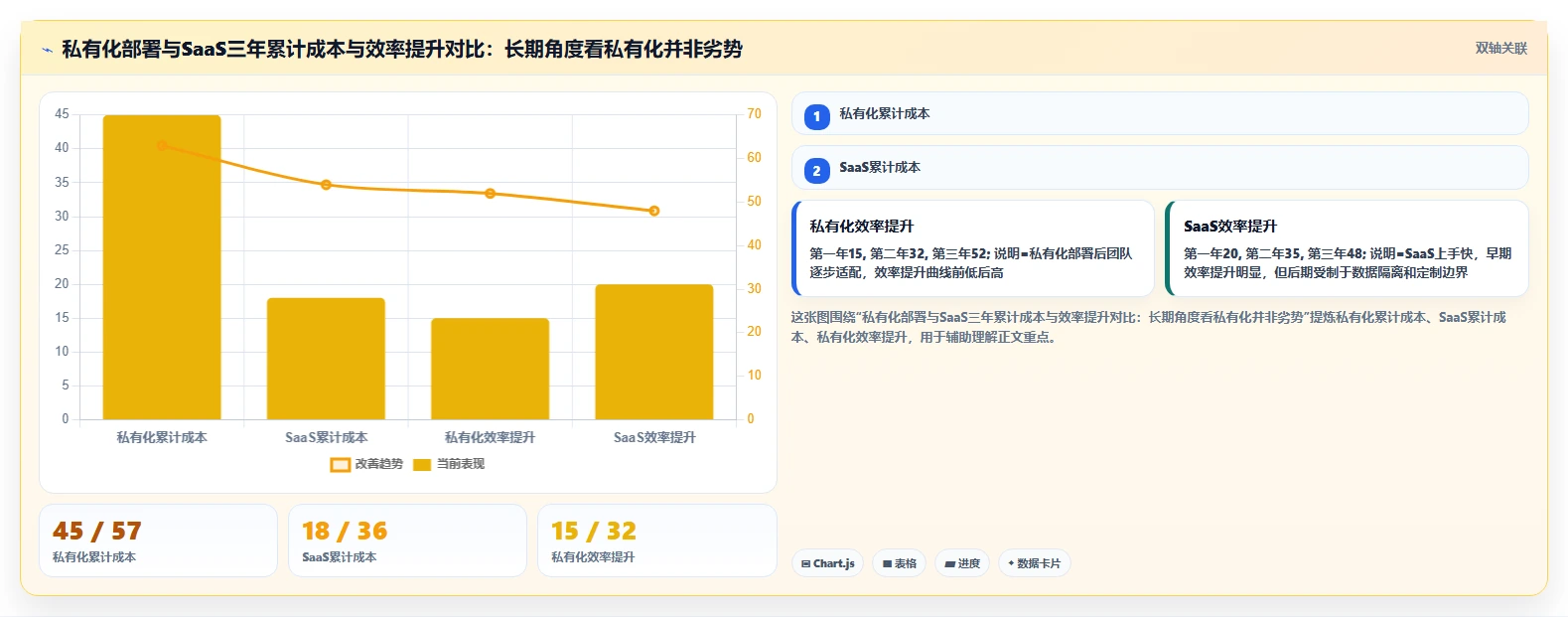Select the number 1 badge for 私有化累计成本
Screen dimensions: 1568x617
point(816,116)
